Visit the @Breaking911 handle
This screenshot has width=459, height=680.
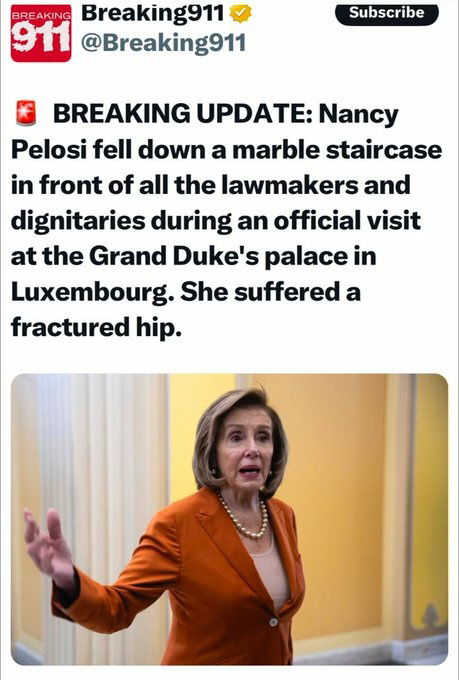[x=164, y=43]
